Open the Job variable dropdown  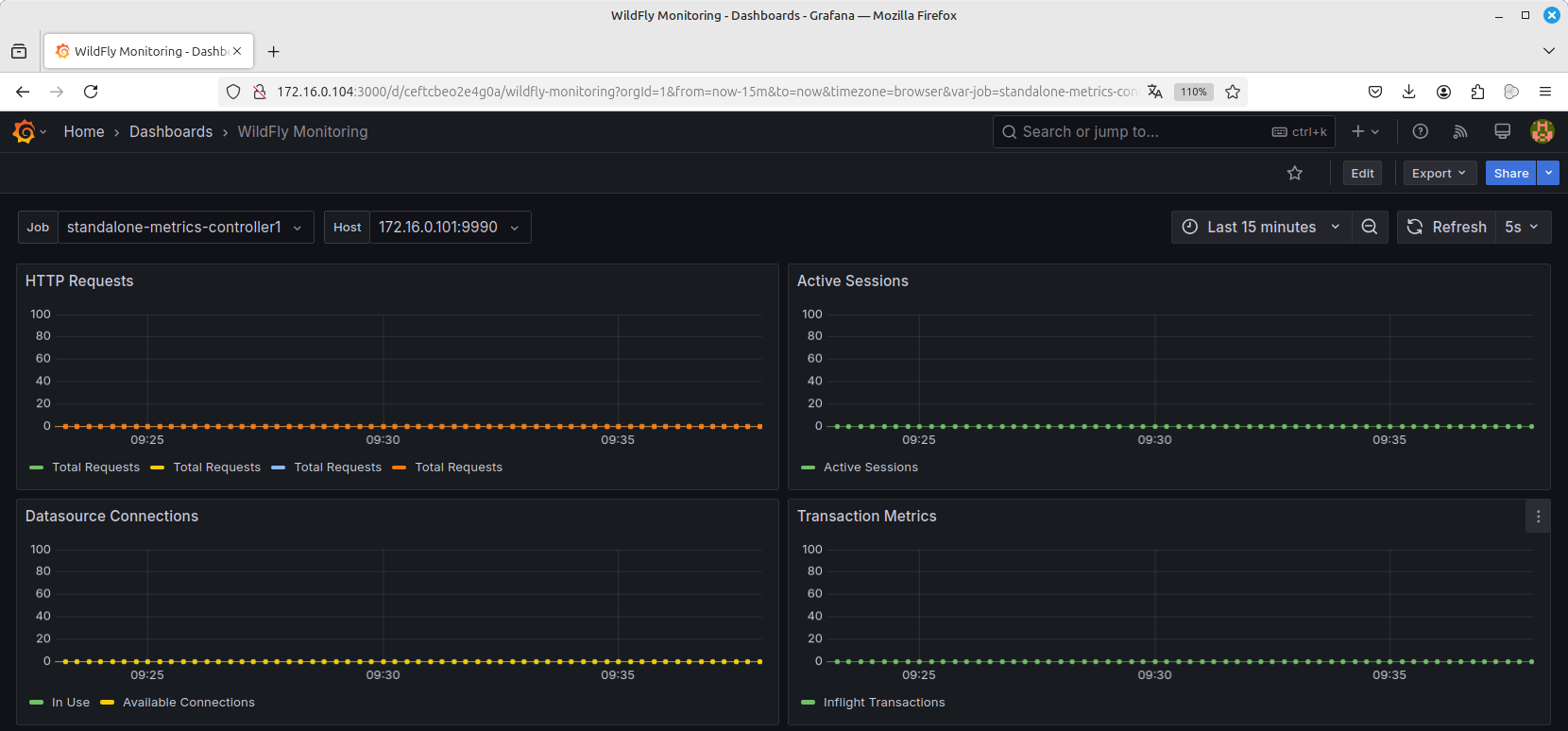click(185, 227)
